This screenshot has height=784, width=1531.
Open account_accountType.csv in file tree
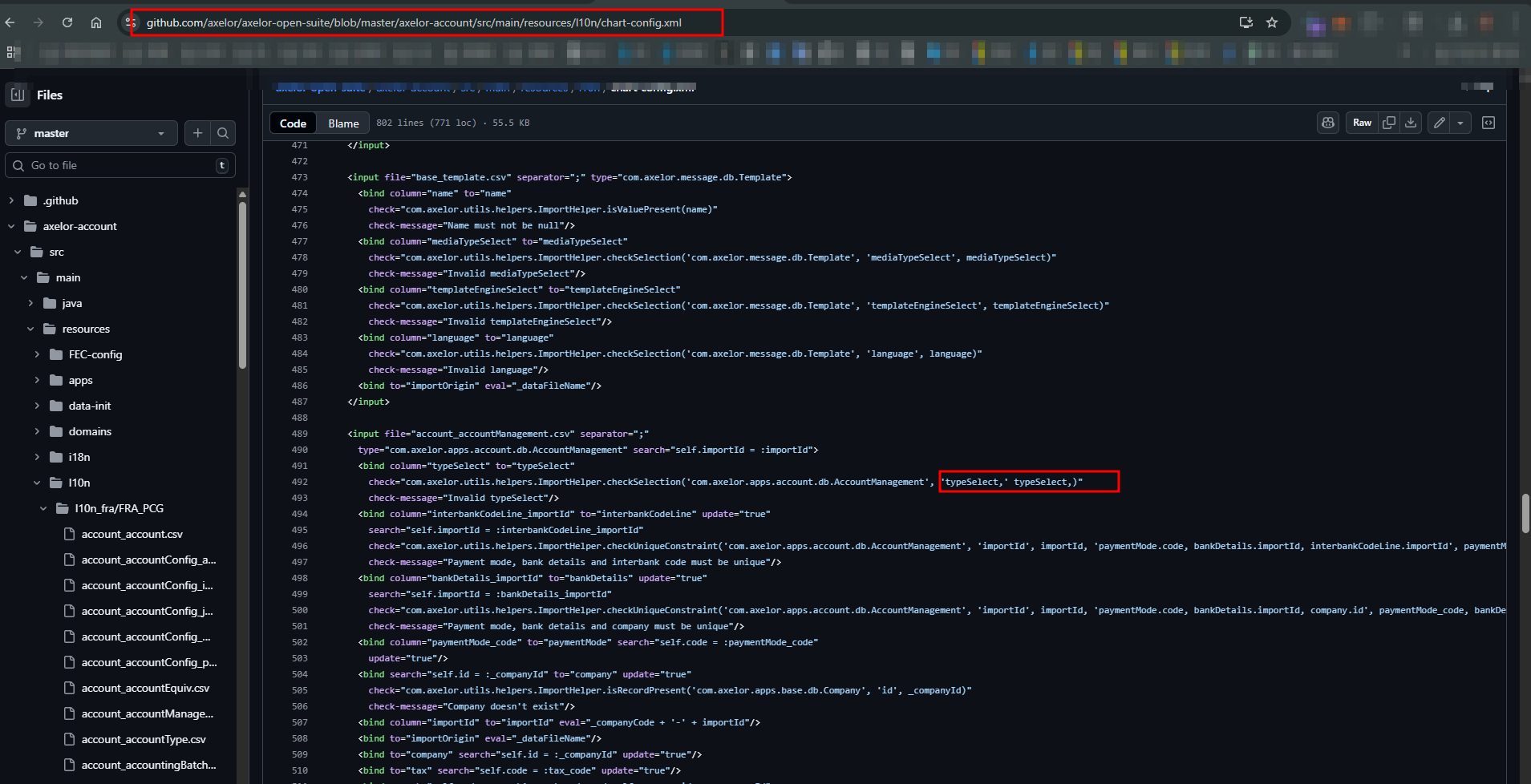click(144, 739)
